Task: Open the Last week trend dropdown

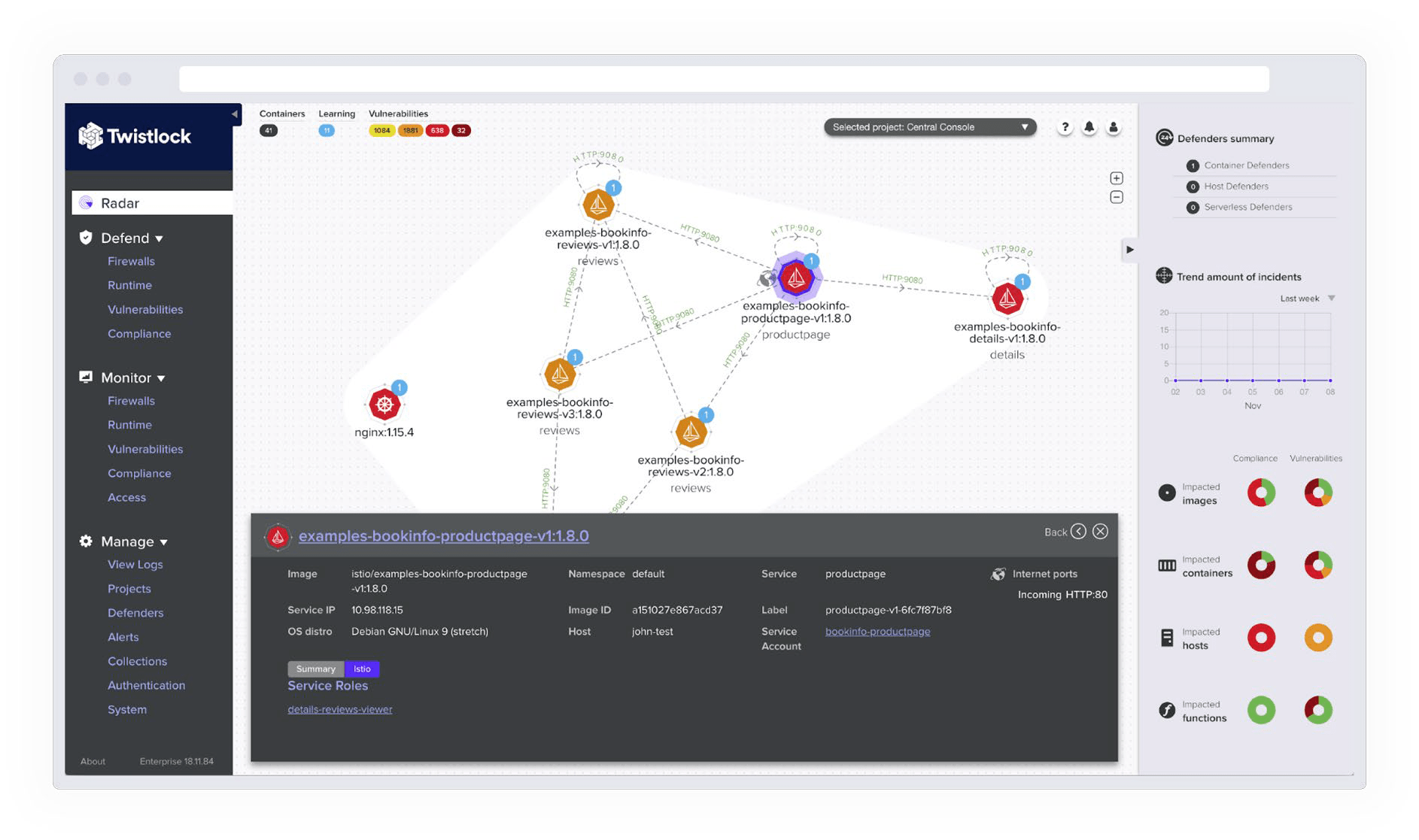Action: coord(1308,299)
